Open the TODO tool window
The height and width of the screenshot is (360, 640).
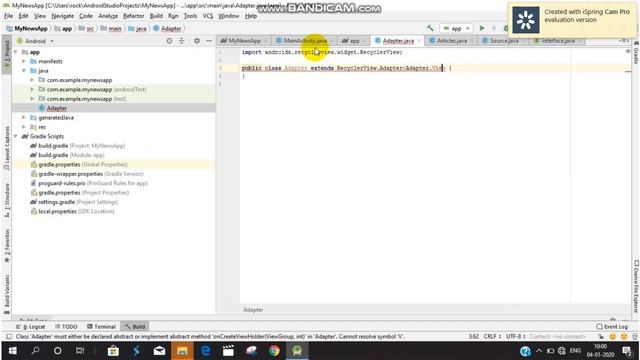[x=66, y=327]
